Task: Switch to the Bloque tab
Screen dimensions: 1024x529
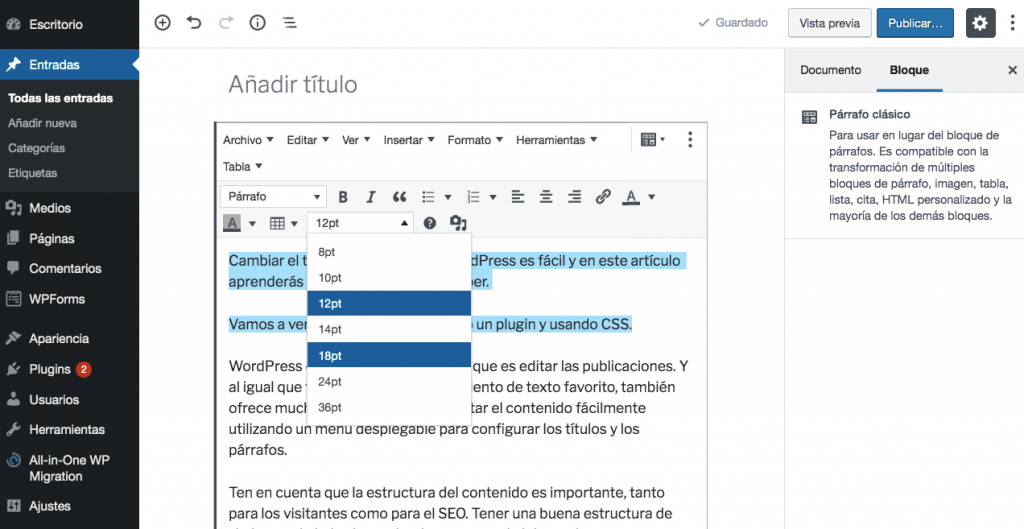Action: (x=909, y=70)
